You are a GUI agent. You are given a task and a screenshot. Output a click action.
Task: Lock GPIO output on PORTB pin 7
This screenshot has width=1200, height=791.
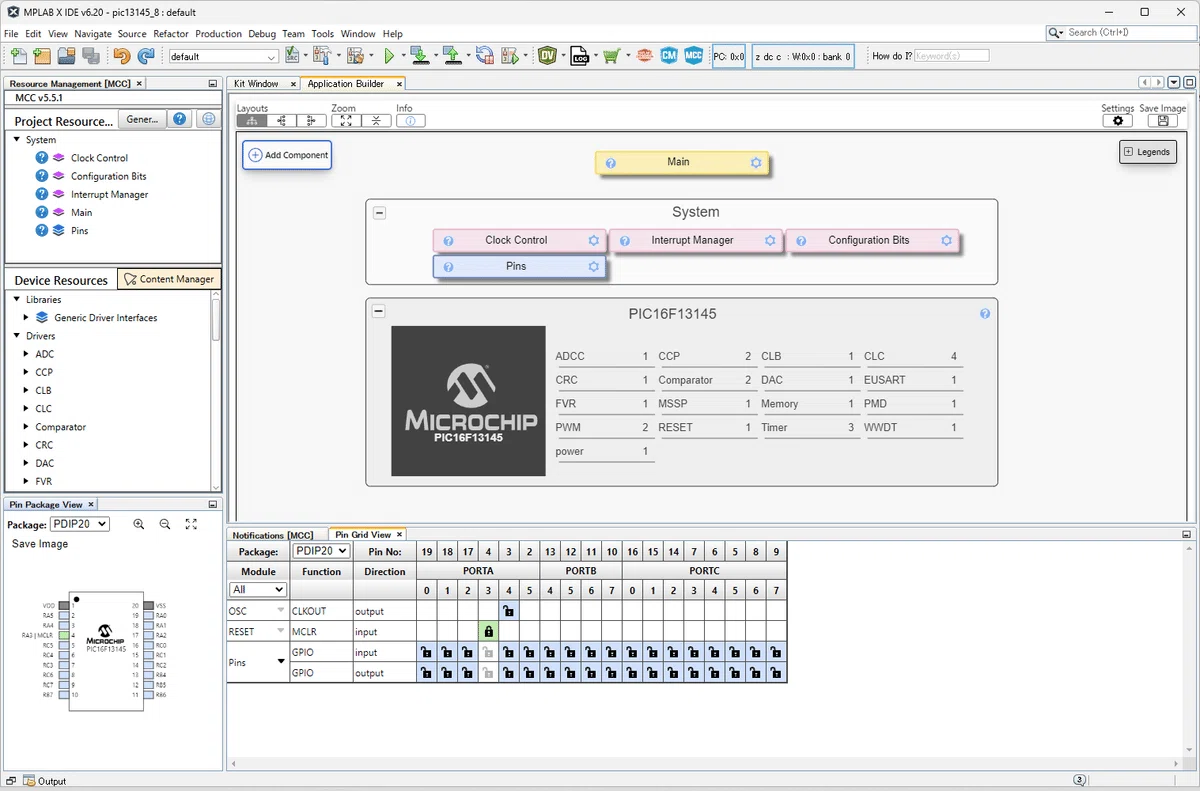tap(611, 673)
